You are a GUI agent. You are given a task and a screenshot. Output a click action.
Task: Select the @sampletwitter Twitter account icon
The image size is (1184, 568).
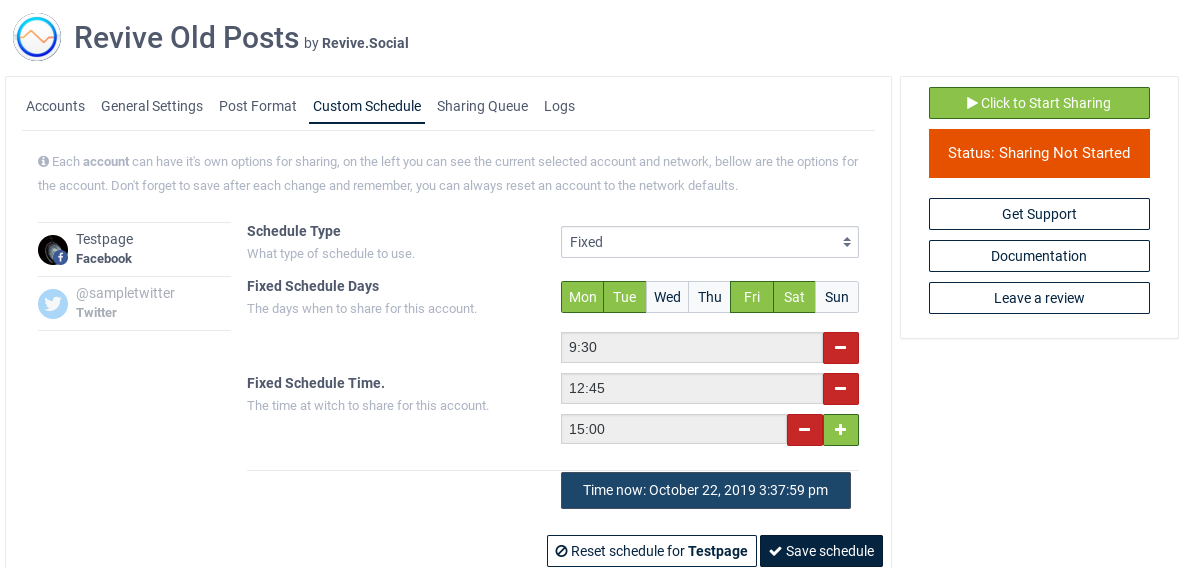[53, 304]
